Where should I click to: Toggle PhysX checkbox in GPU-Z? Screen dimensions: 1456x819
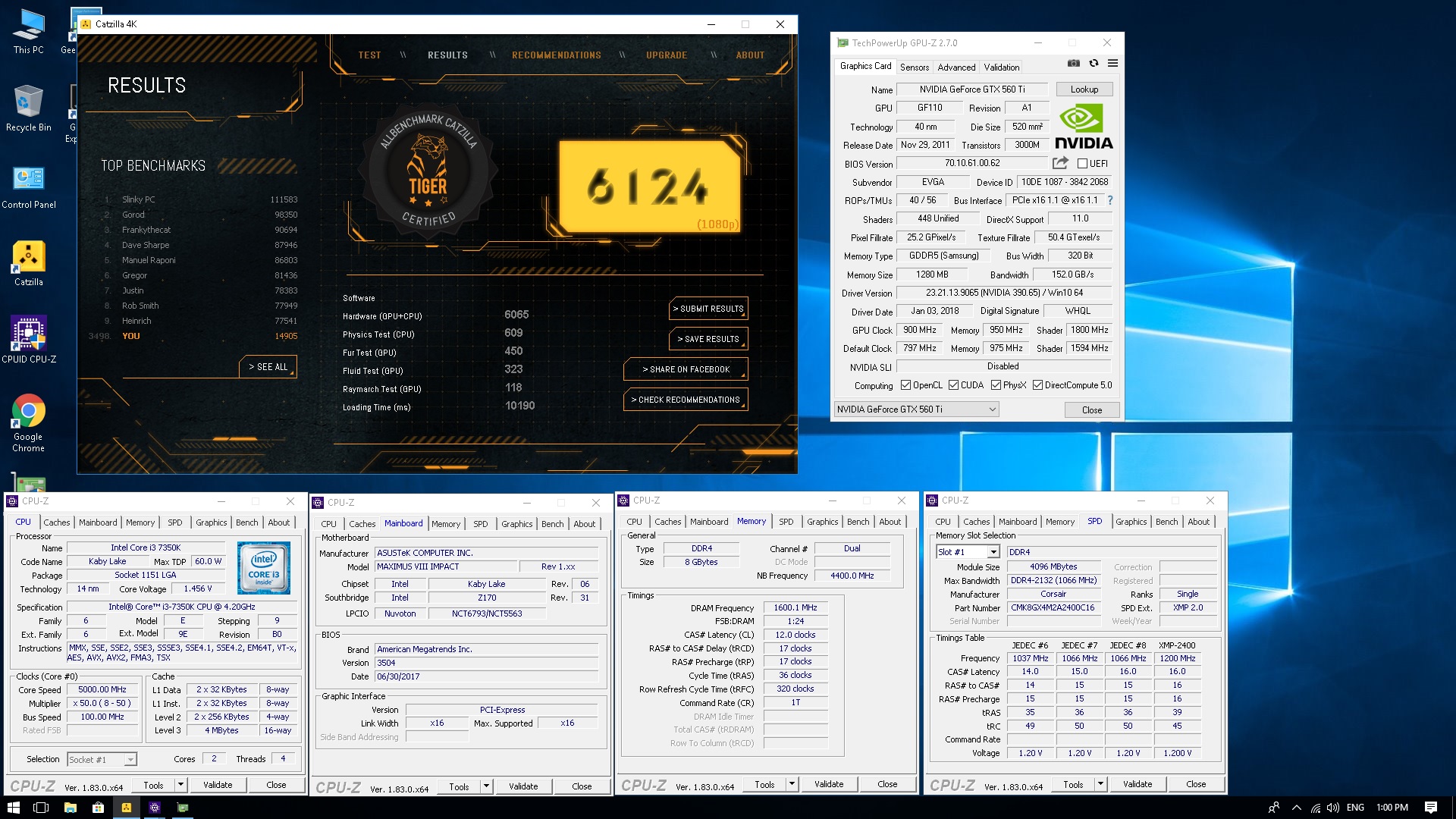(x=996, y=385)
